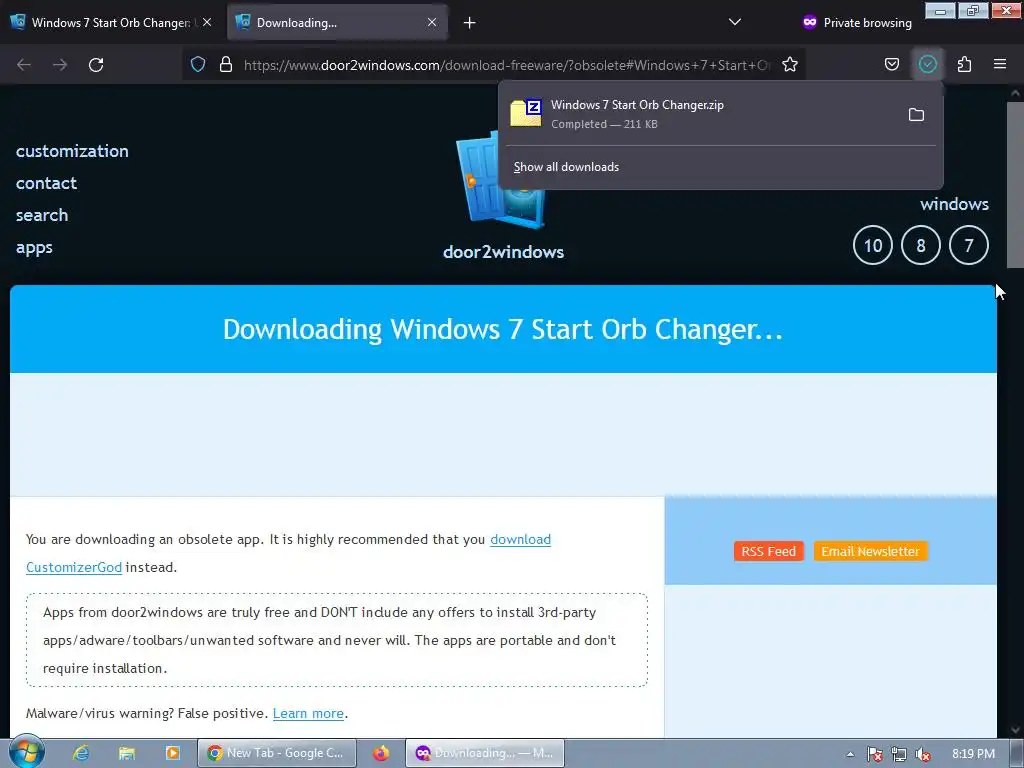Viewport: 1024px width, 768px height.
Task: Select the Downloading... private Firefox taskbar item
Action: click(485, 753)
